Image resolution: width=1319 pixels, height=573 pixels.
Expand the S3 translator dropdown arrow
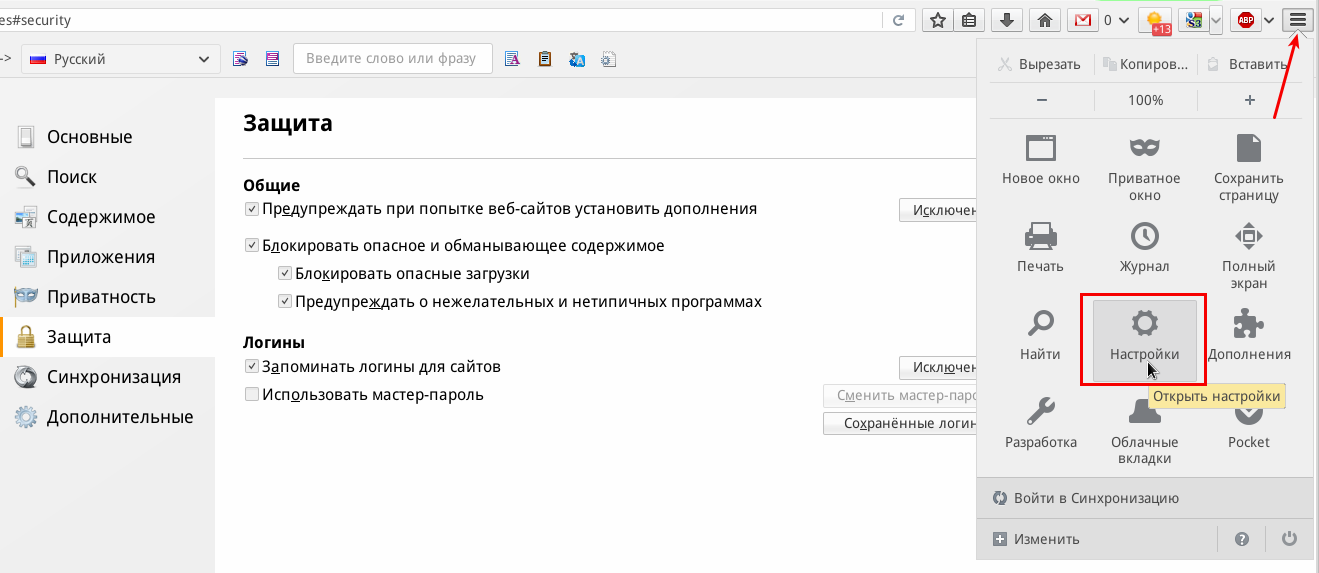[1216, 20]
